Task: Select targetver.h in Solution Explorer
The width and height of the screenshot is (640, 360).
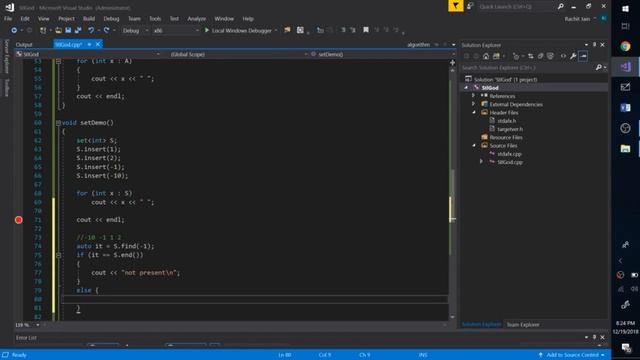Action: pyautogui.click(x=510, y=129)
